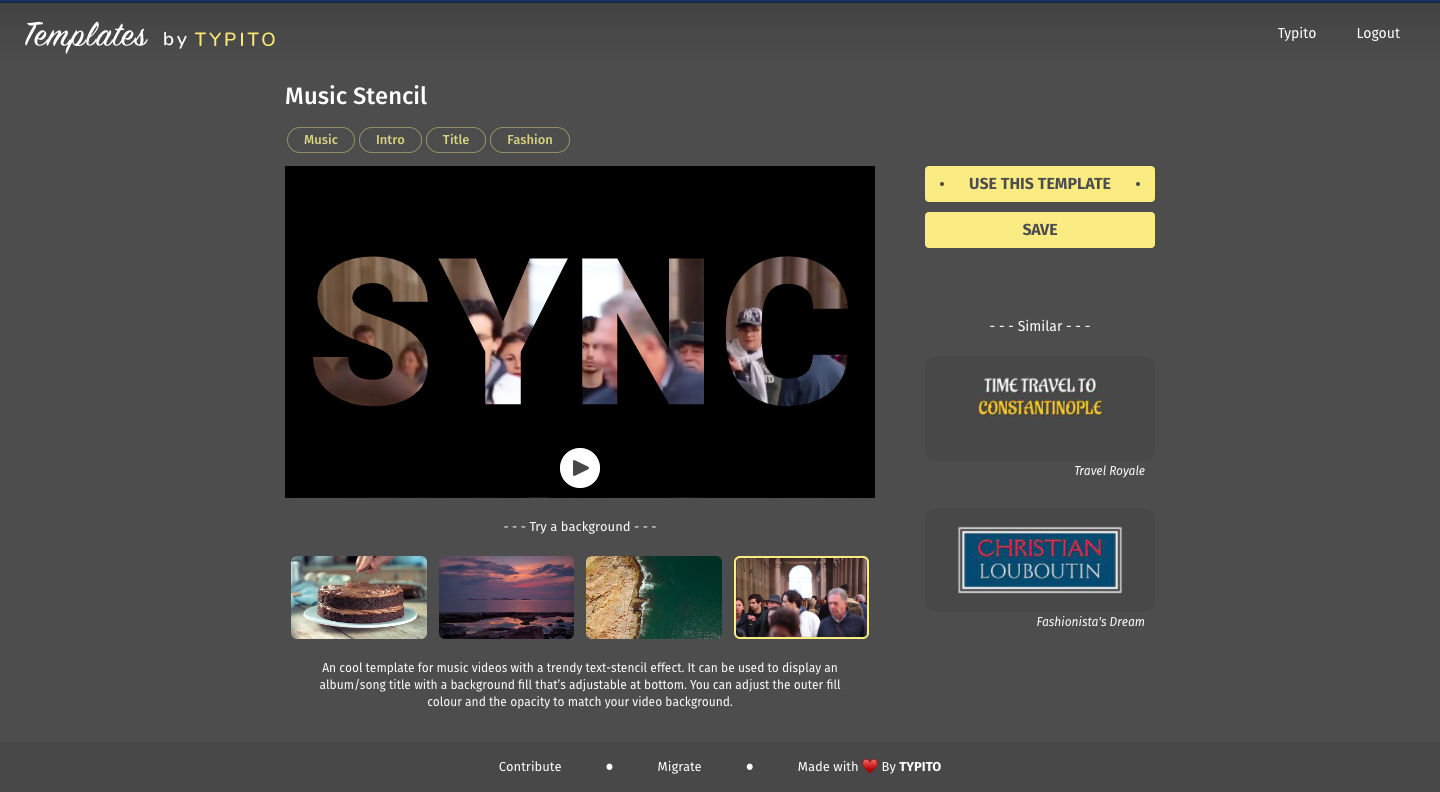Image resolution: width=1440 pixels, height=792 pixels.
Task: Click the Typito link in header
Action: click(x=1296, y=33)
